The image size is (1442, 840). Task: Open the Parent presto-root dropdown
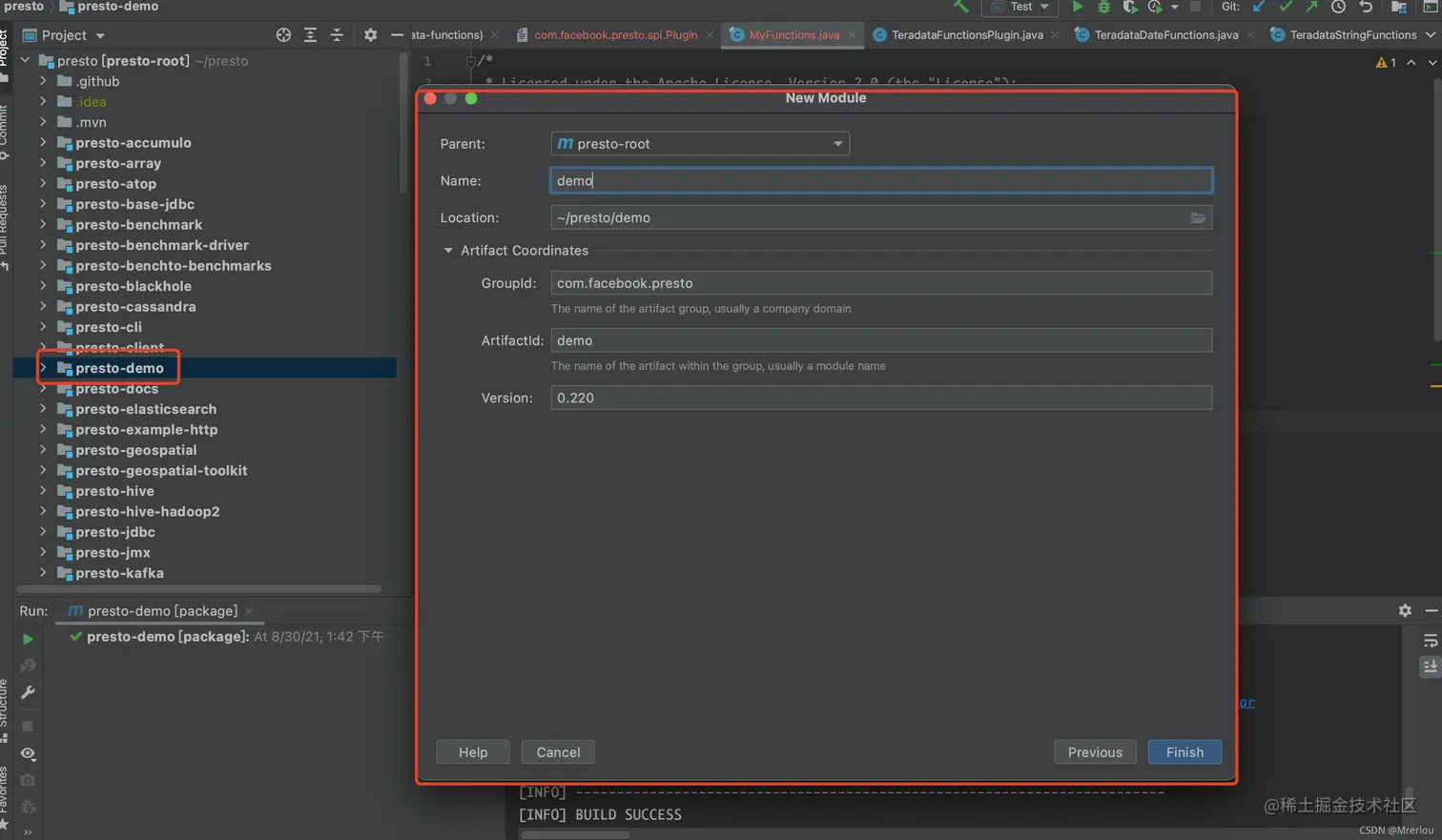click(x=700, y=144)
